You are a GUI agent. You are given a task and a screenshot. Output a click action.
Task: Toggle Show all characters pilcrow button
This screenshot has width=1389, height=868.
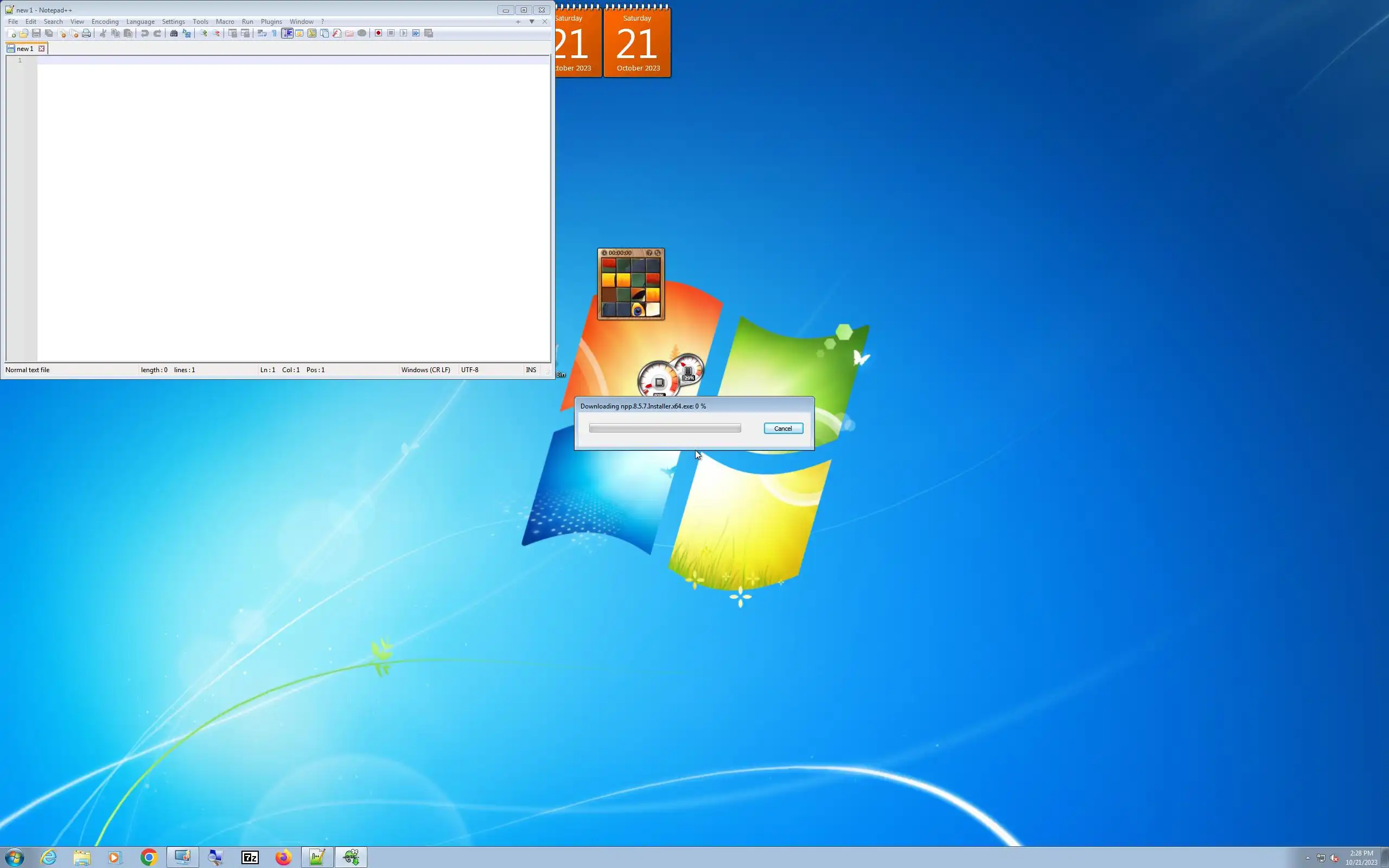tap(275, 33)
